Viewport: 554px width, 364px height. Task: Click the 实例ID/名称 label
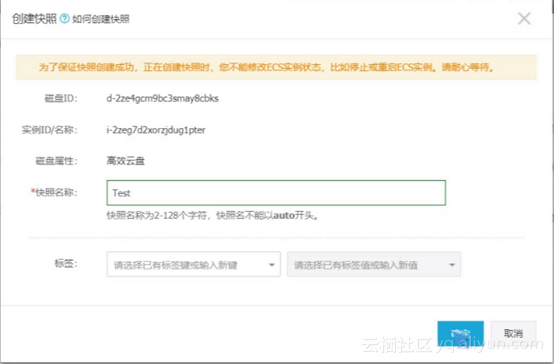point(49,130)
